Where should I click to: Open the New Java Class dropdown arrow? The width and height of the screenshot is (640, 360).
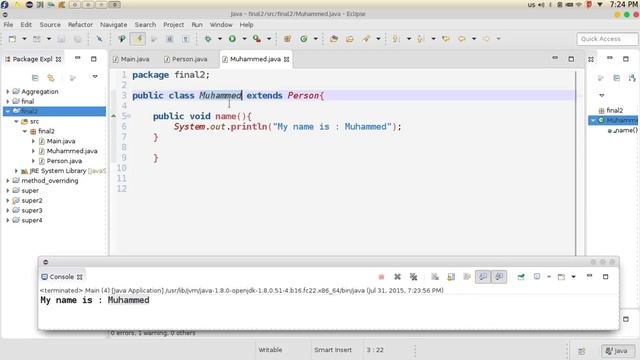[316, 39]
